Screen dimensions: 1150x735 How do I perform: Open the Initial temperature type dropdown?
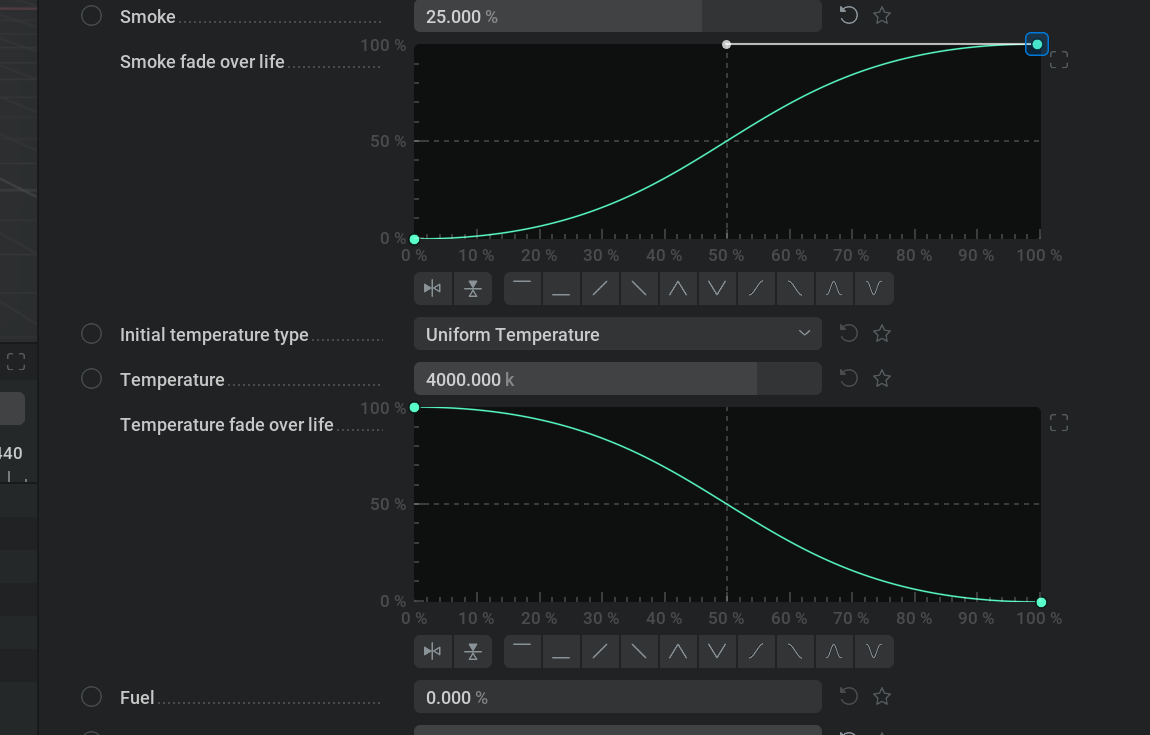[618, 333]
